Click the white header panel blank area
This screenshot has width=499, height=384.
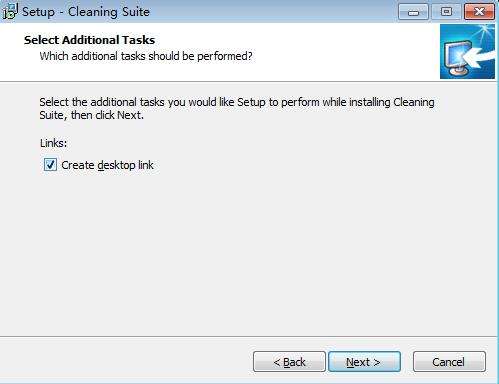click(333, 50)
